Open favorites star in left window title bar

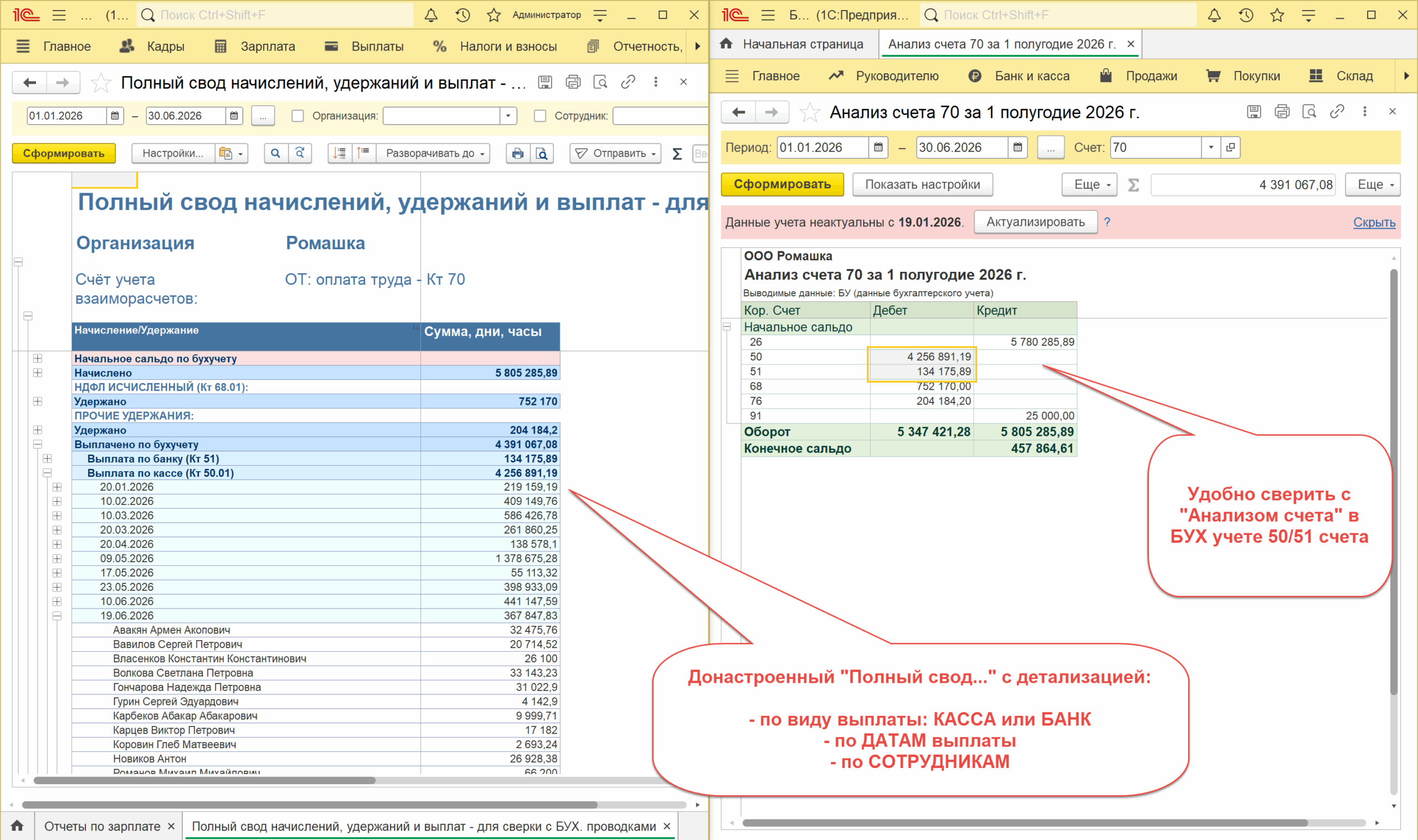coord(494,16)
